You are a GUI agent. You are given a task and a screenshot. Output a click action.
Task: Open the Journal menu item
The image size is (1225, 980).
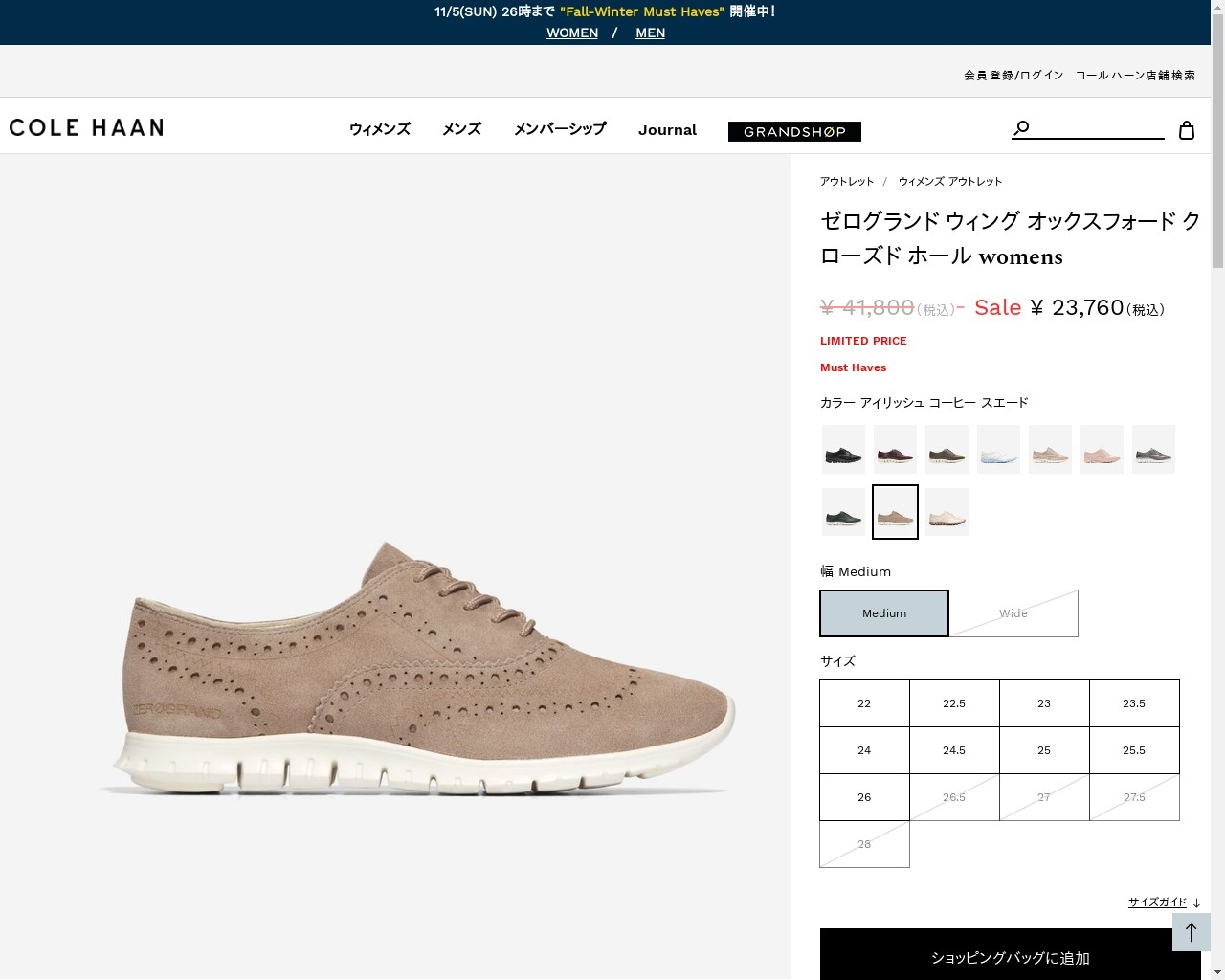(x=667, y=130)
